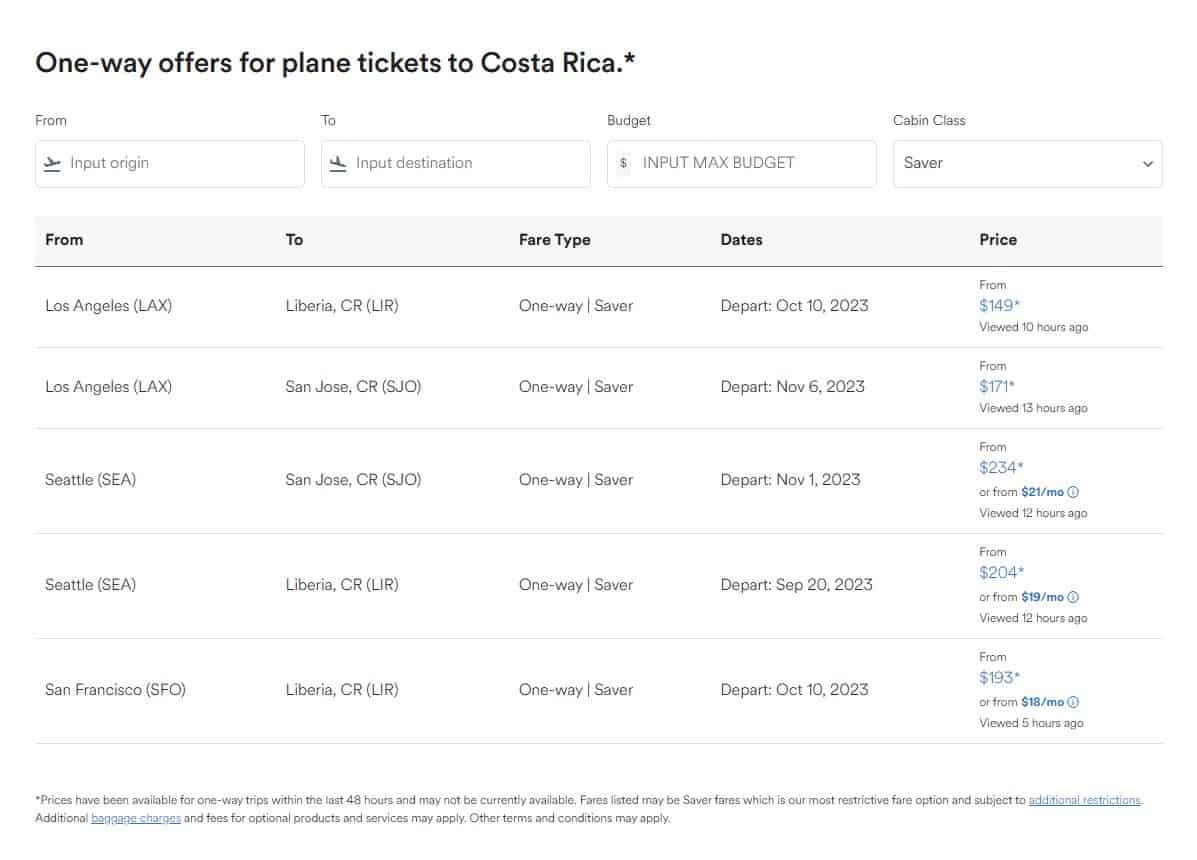The height and width of the screenshot is (860, 1197).
Task: Focus the Input destination field
Action: tap(465, 163)
